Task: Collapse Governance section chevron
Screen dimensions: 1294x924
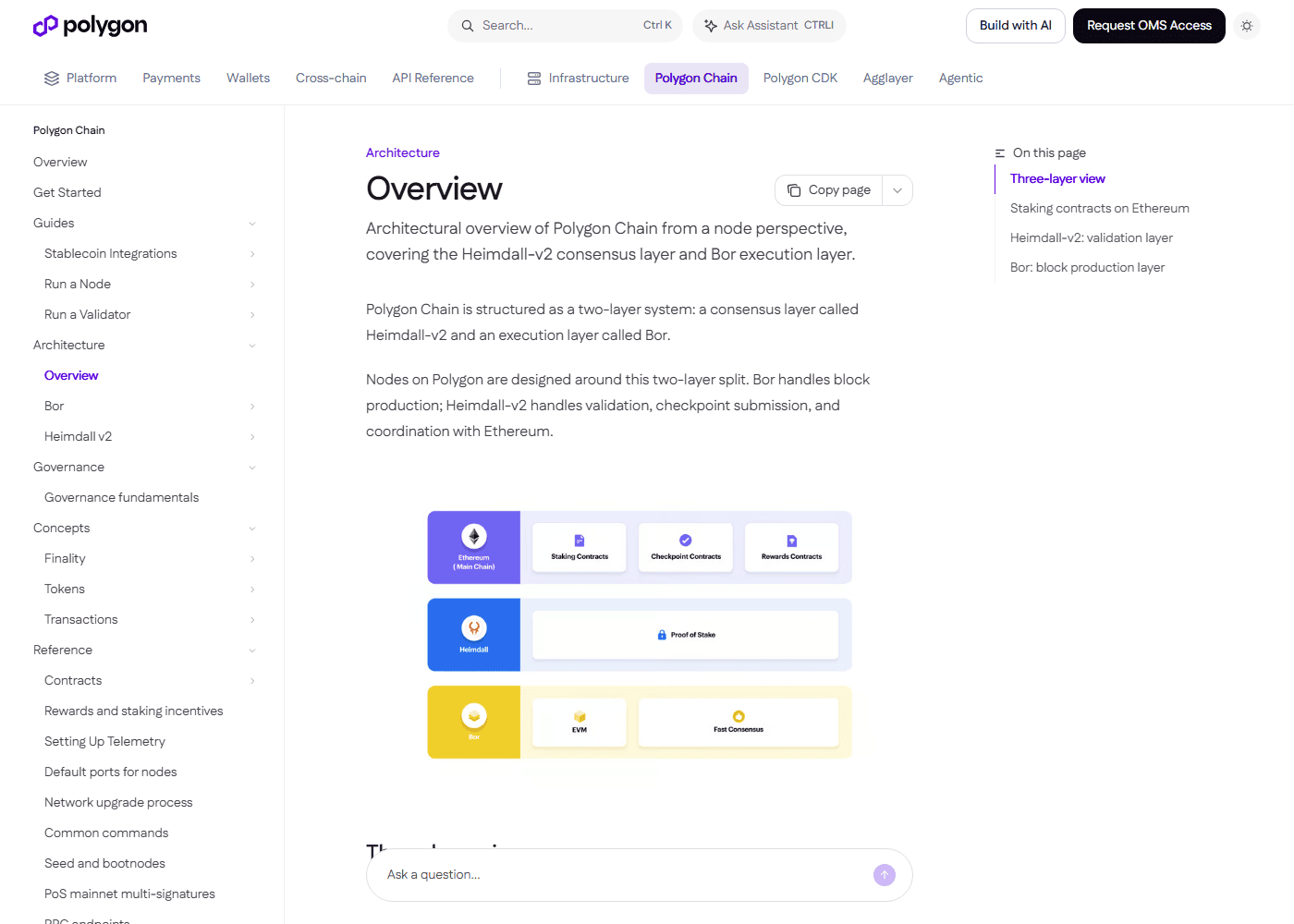Action: (252, 468)
